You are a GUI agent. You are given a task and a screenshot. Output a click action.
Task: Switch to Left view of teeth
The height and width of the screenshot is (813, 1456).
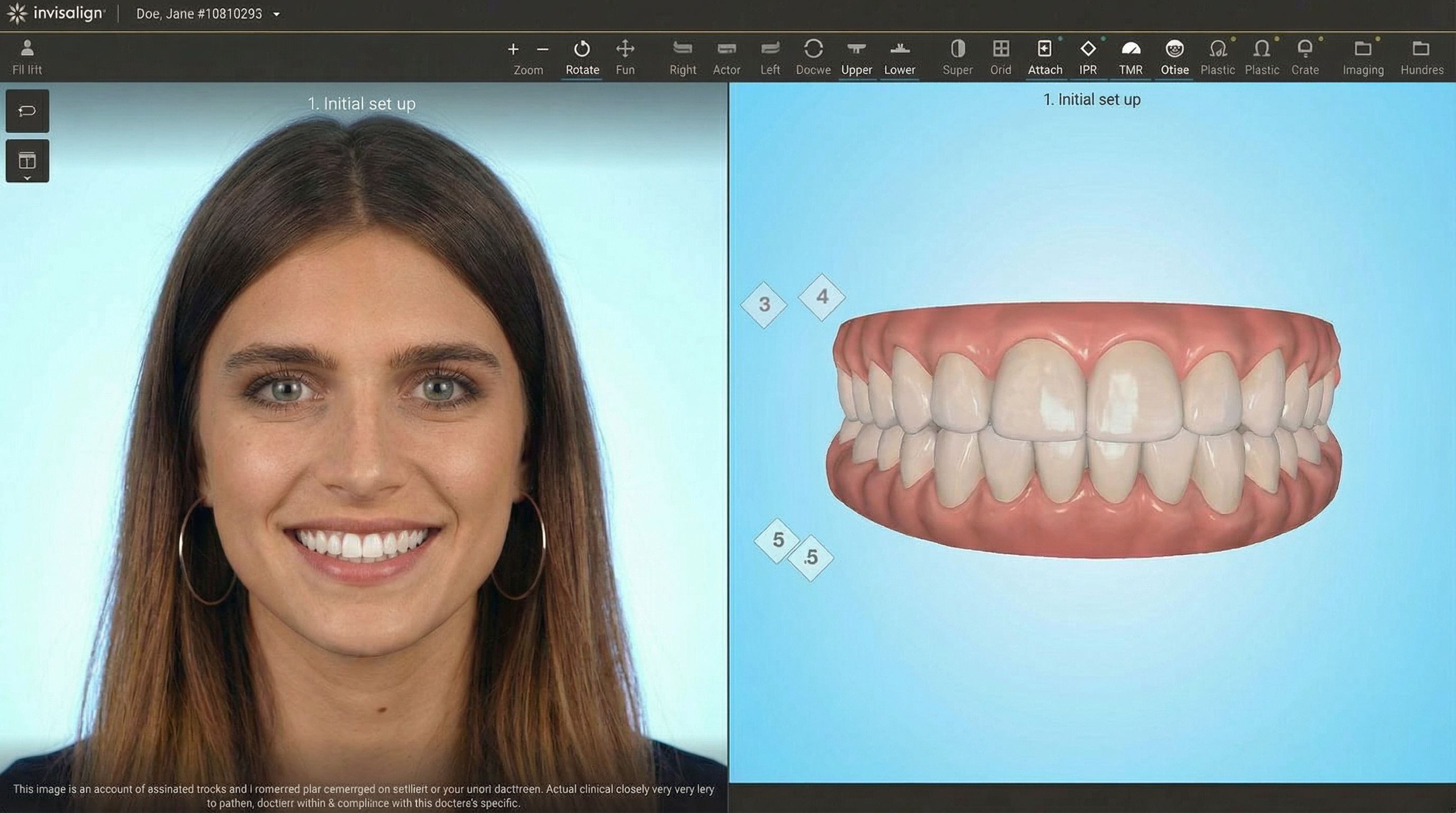[770, 49]
